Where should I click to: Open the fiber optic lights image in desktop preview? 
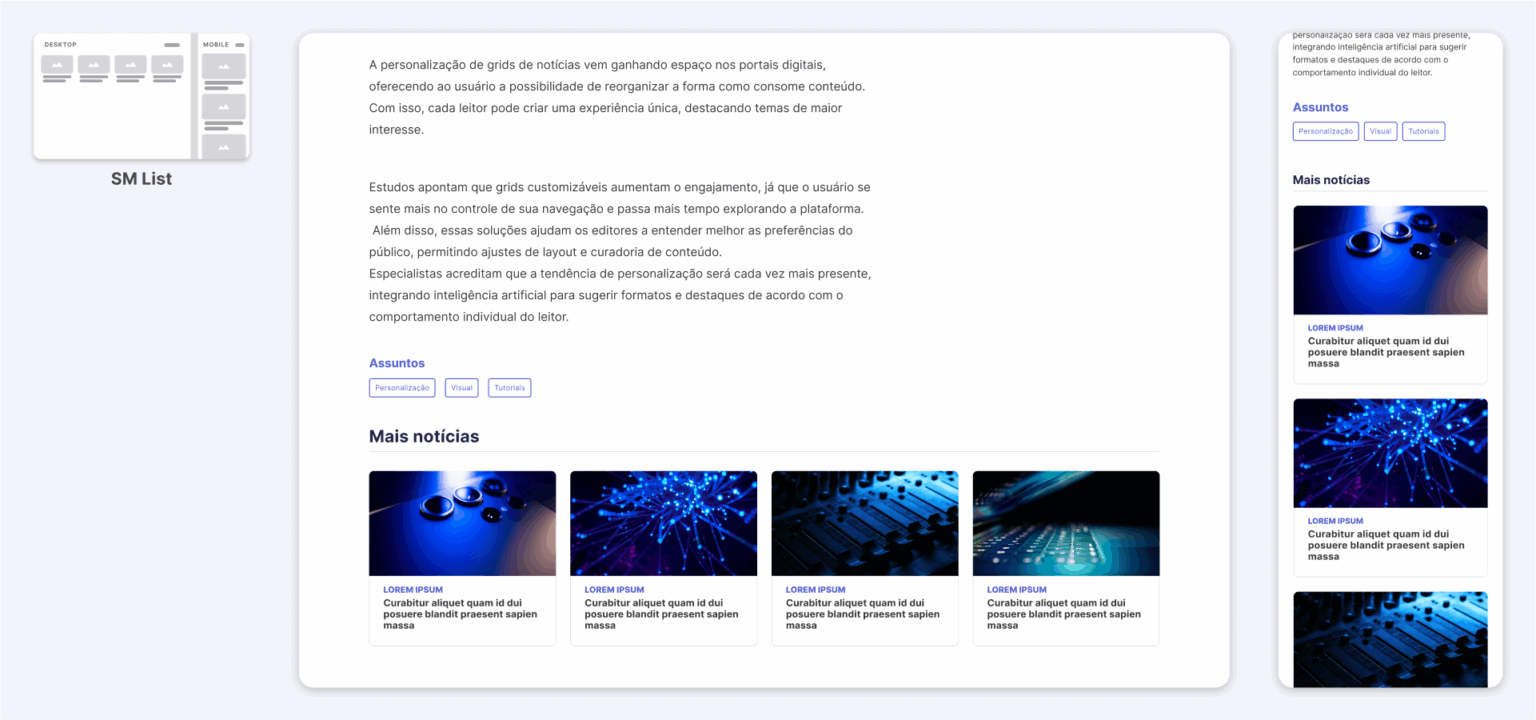(663, 523)
